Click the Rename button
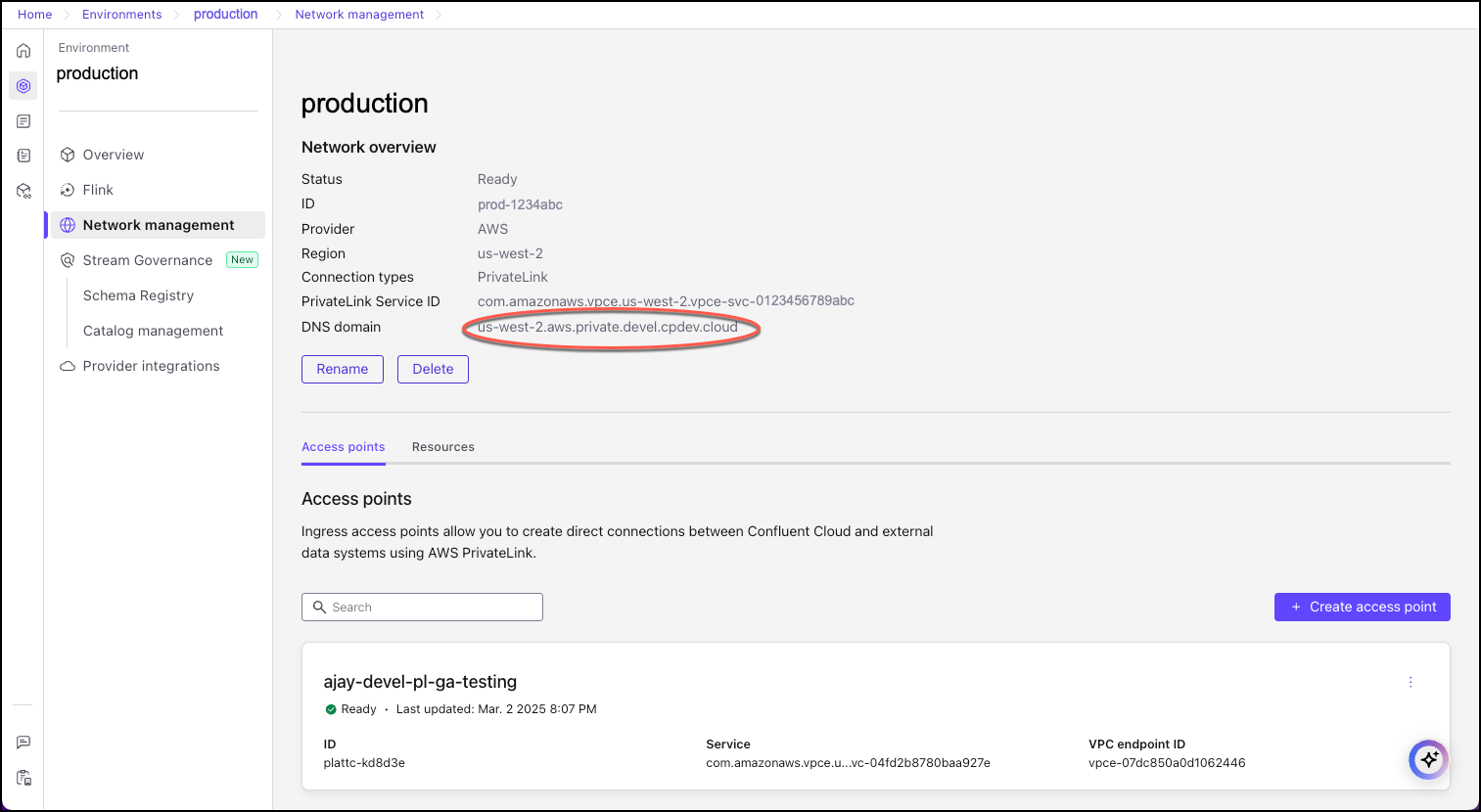The height and width of the screenshot is (812, 1481). [342, 369]
